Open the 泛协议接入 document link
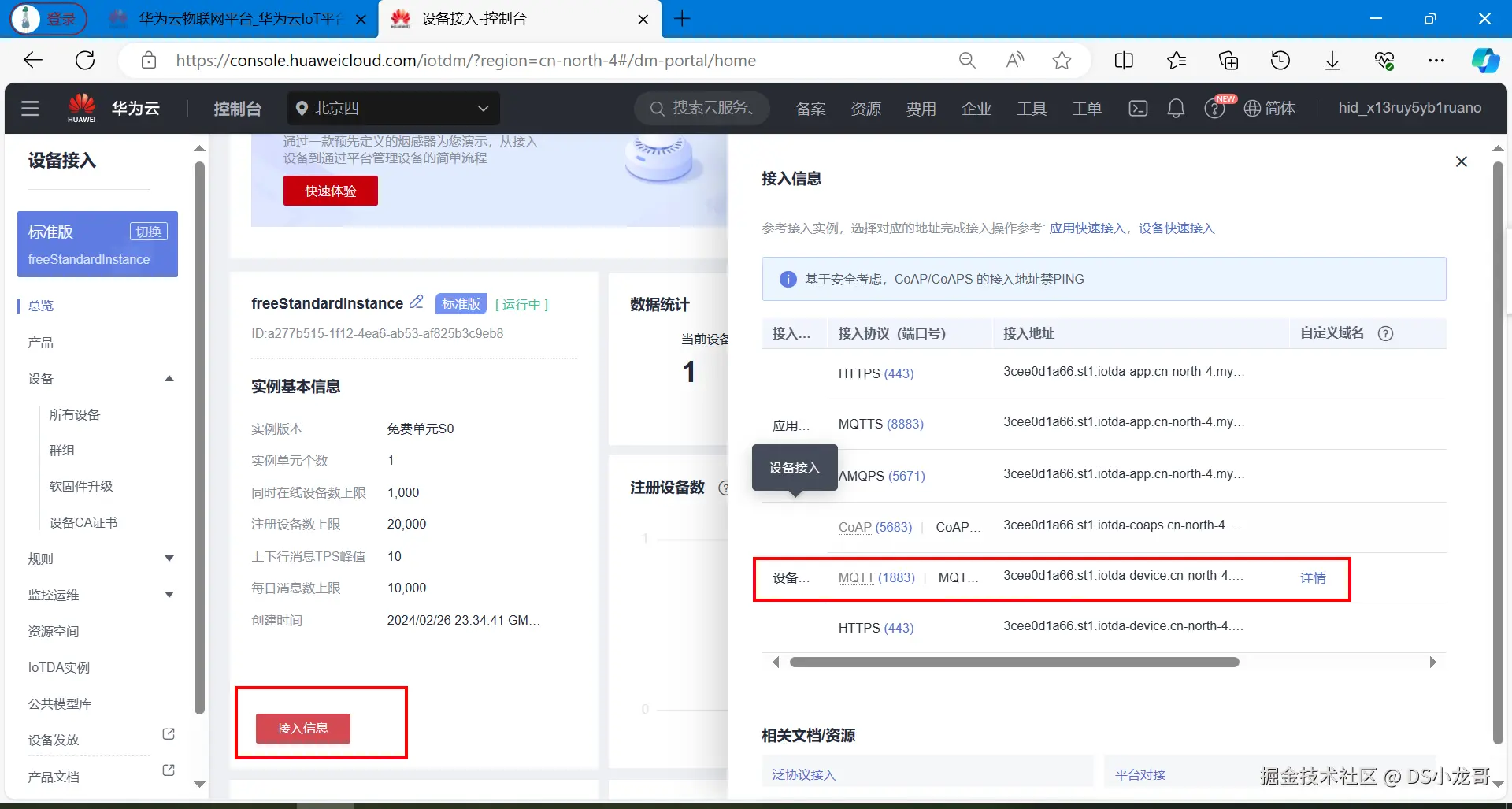Viewport: 1512px width, 809px height. tap(804, 775)
